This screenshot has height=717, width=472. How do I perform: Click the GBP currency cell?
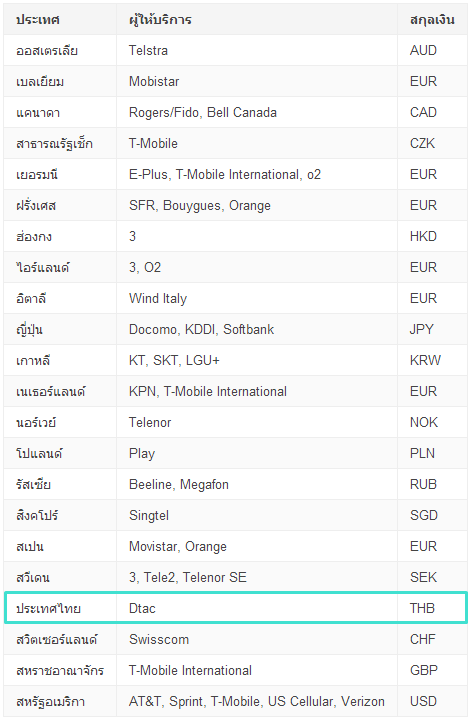click(x=432, y=670)
